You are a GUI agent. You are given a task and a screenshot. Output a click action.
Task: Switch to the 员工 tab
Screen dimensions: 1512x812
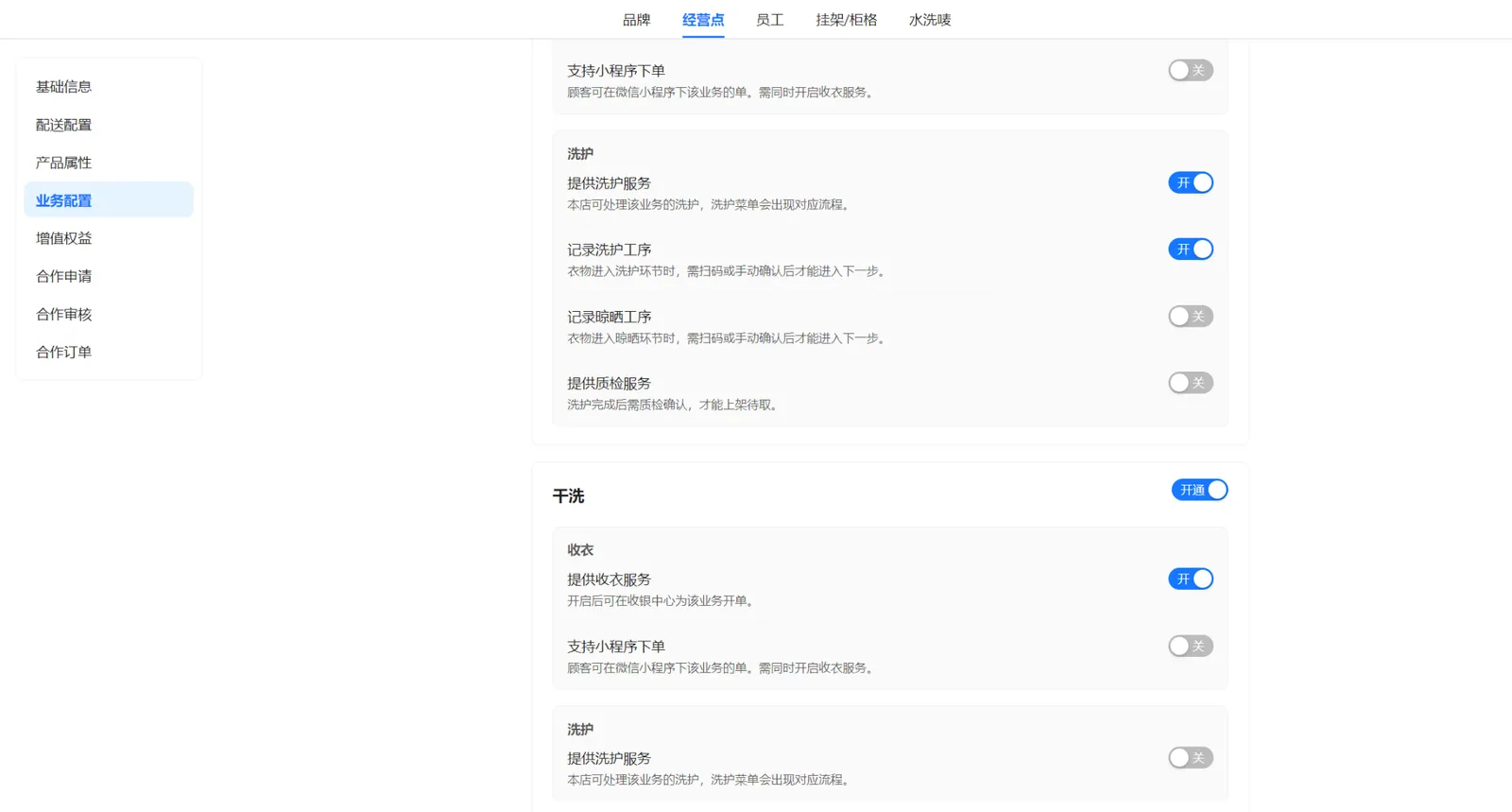coord(769,20)
